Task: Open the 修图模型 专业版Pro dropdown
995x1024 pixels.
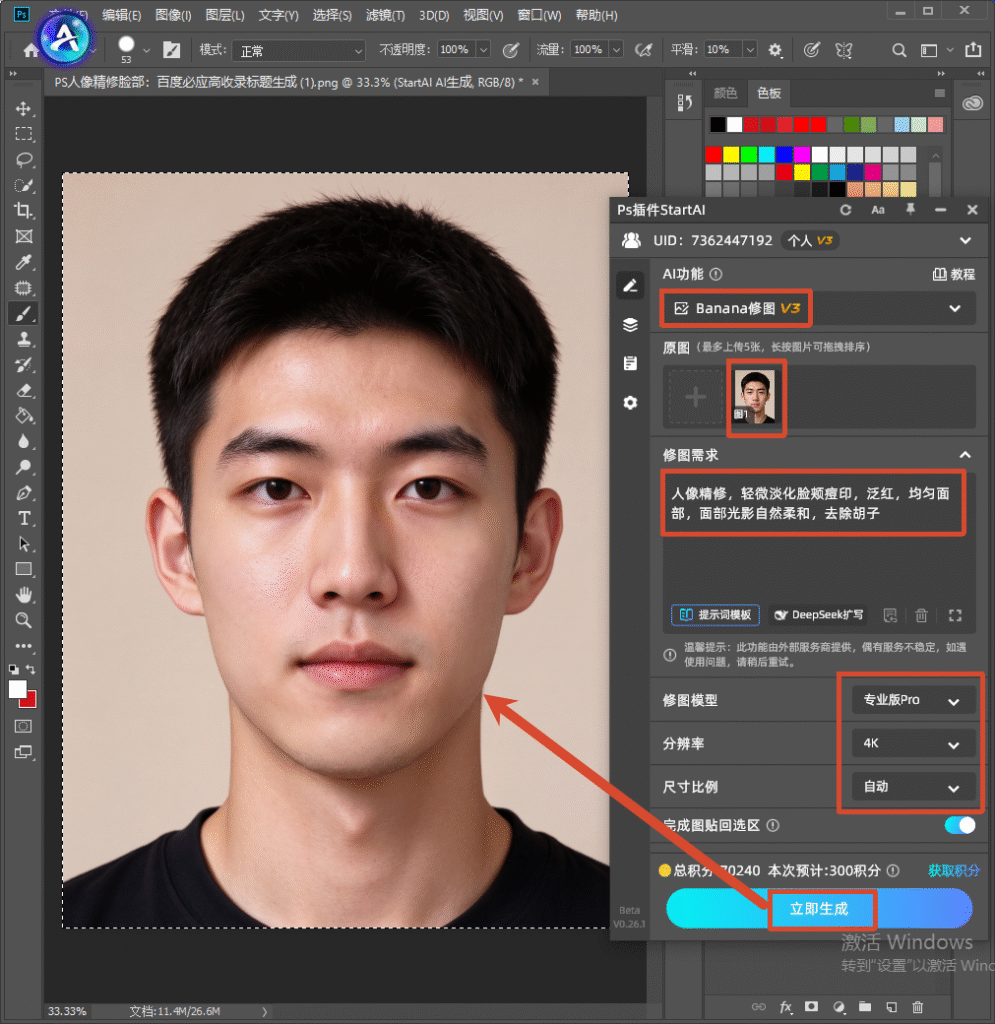Action: [914, 701]
